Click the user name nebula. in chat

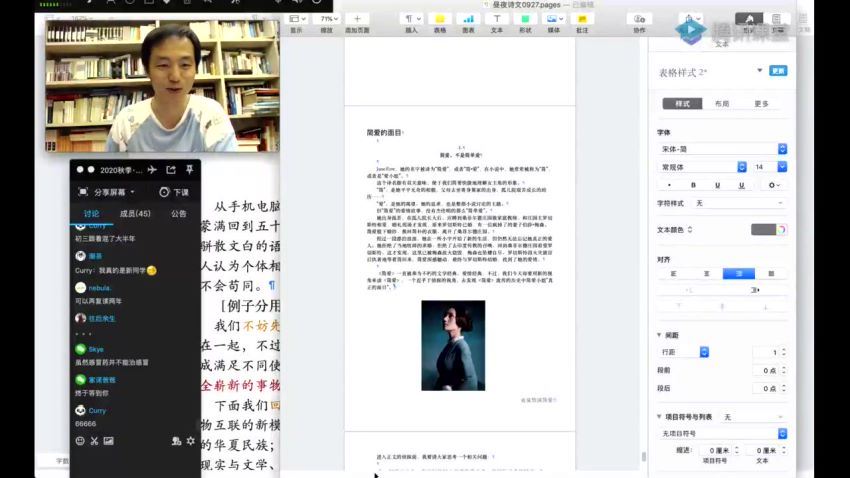100,288
